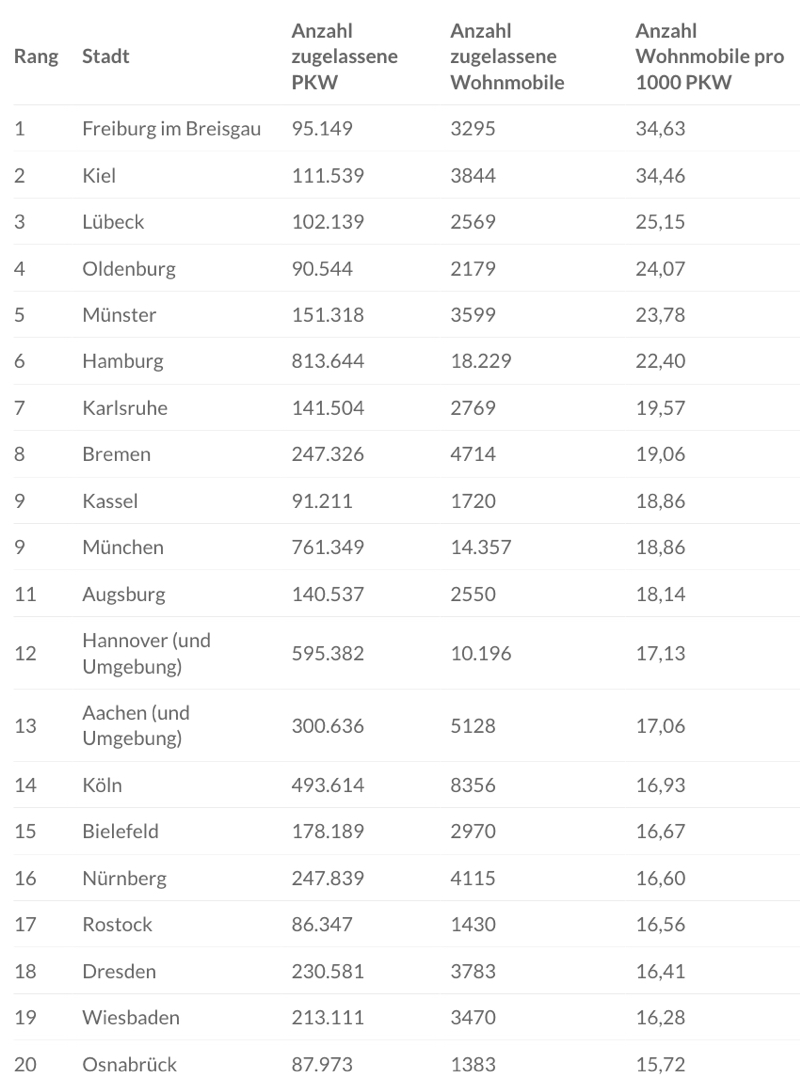Select the Anzahl zugelassene Wohnmobile header
800x1082 pixels.
pyautogui.click(x=507, y=57)
